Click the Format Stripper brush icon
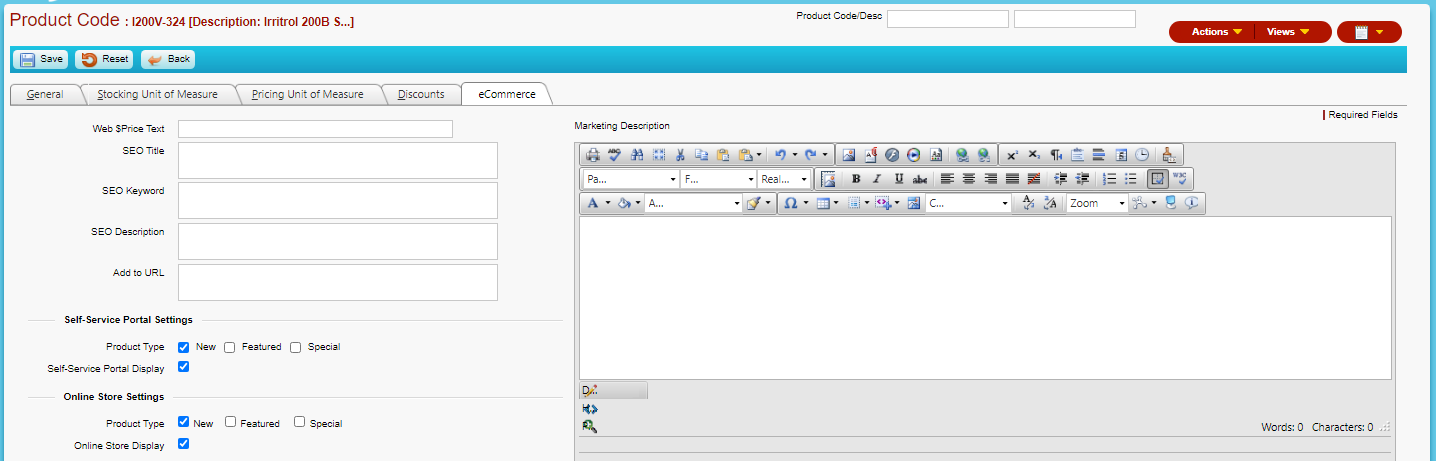The image size is (1436, 461). point(755,203)
